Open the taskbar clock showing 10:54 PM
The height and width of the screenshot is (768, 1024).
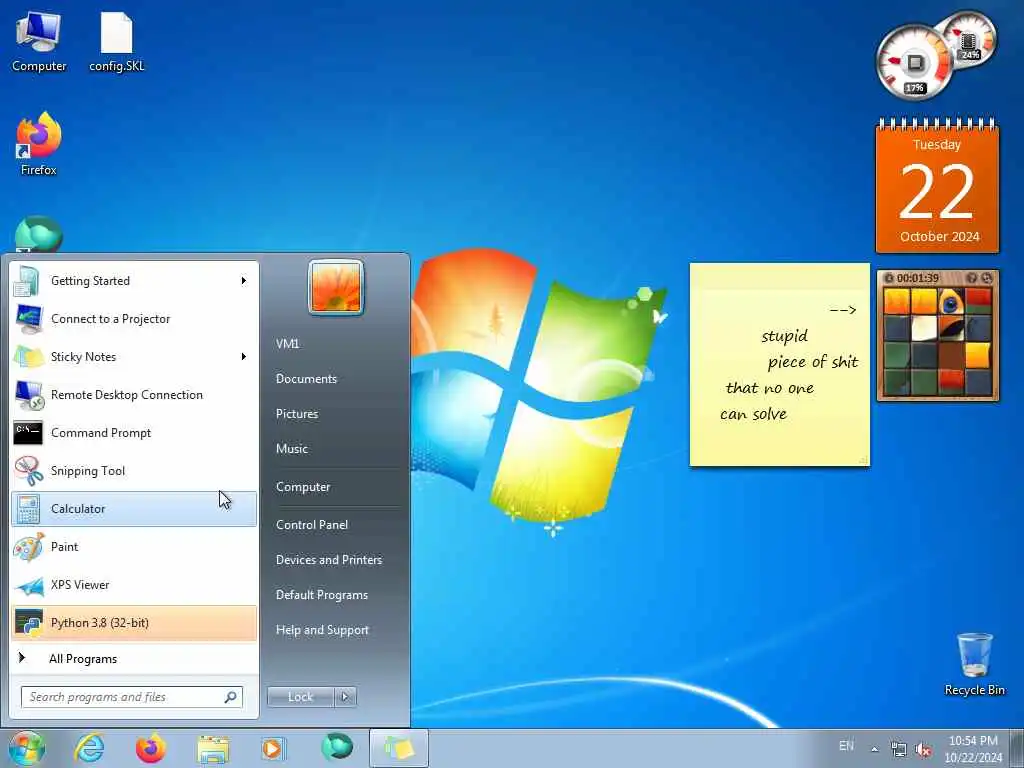tap(973, 749)
